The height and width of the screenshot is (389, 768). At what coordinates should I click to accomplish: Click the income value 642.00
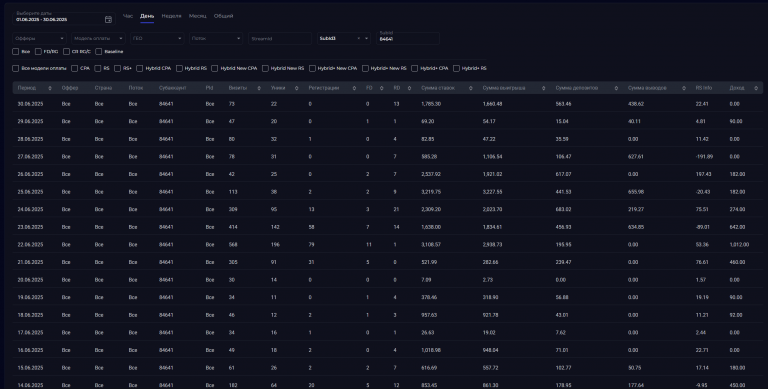737,227
